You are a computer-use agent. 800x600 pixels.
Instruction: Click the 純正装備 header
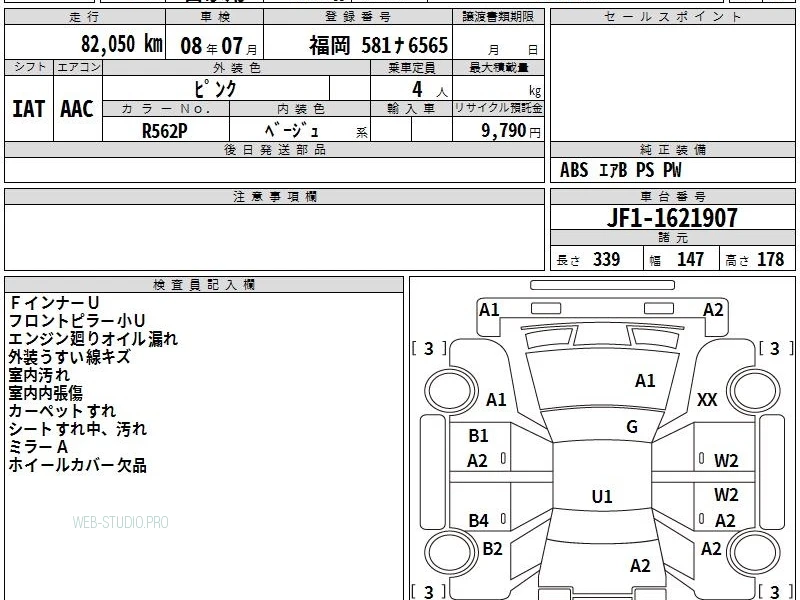(672, 149)
